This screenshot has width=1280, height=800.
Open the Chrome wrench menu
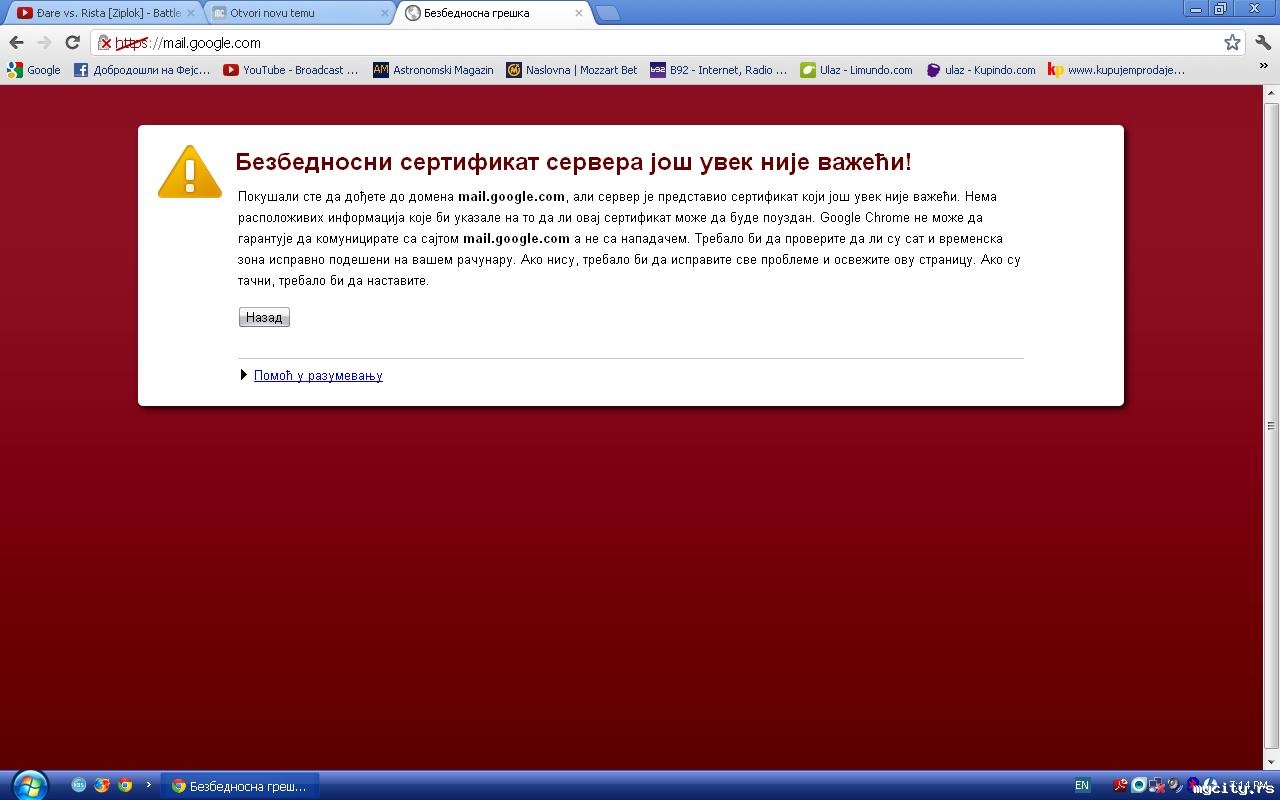pyautogui.click(x=1263, y=43)
